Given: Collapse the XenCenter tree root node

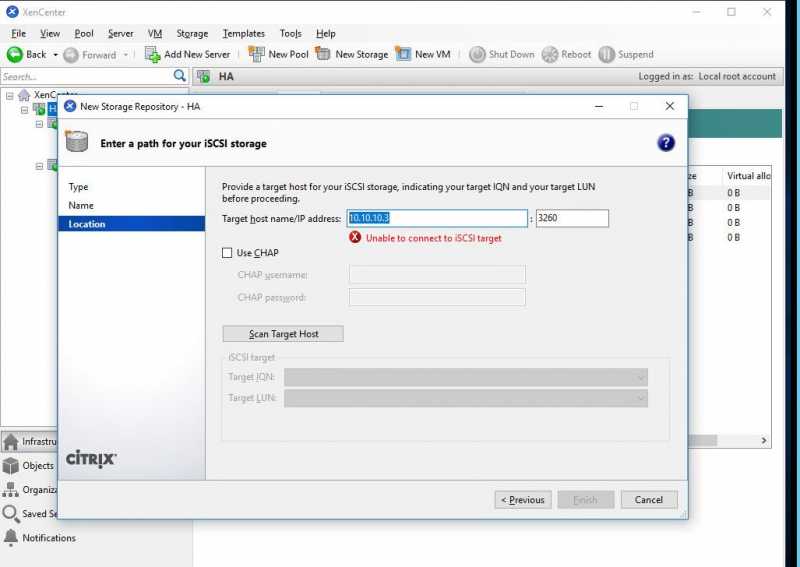Looking at the screenshot, I should [10, 95].
